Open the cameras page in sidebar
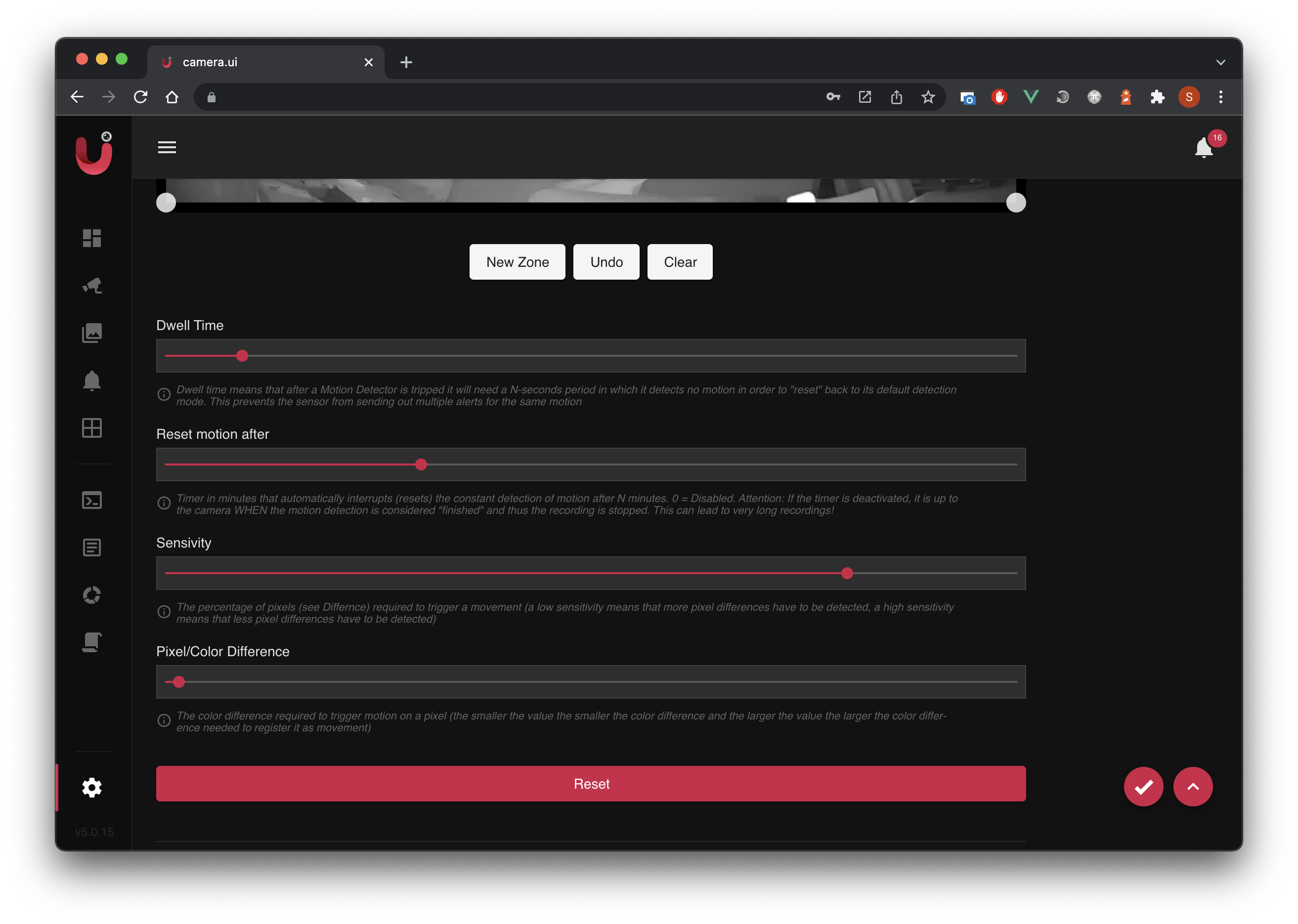Image resolution: width=1298 pixels, height=924 pixels. (91, 285)
